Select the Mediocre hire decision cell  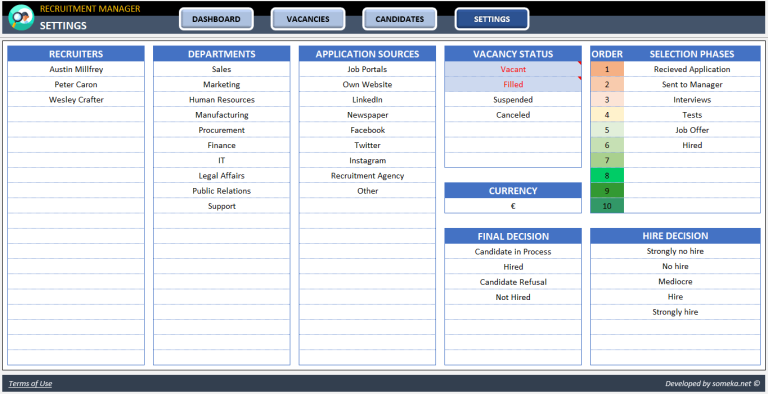pos(675,281)
